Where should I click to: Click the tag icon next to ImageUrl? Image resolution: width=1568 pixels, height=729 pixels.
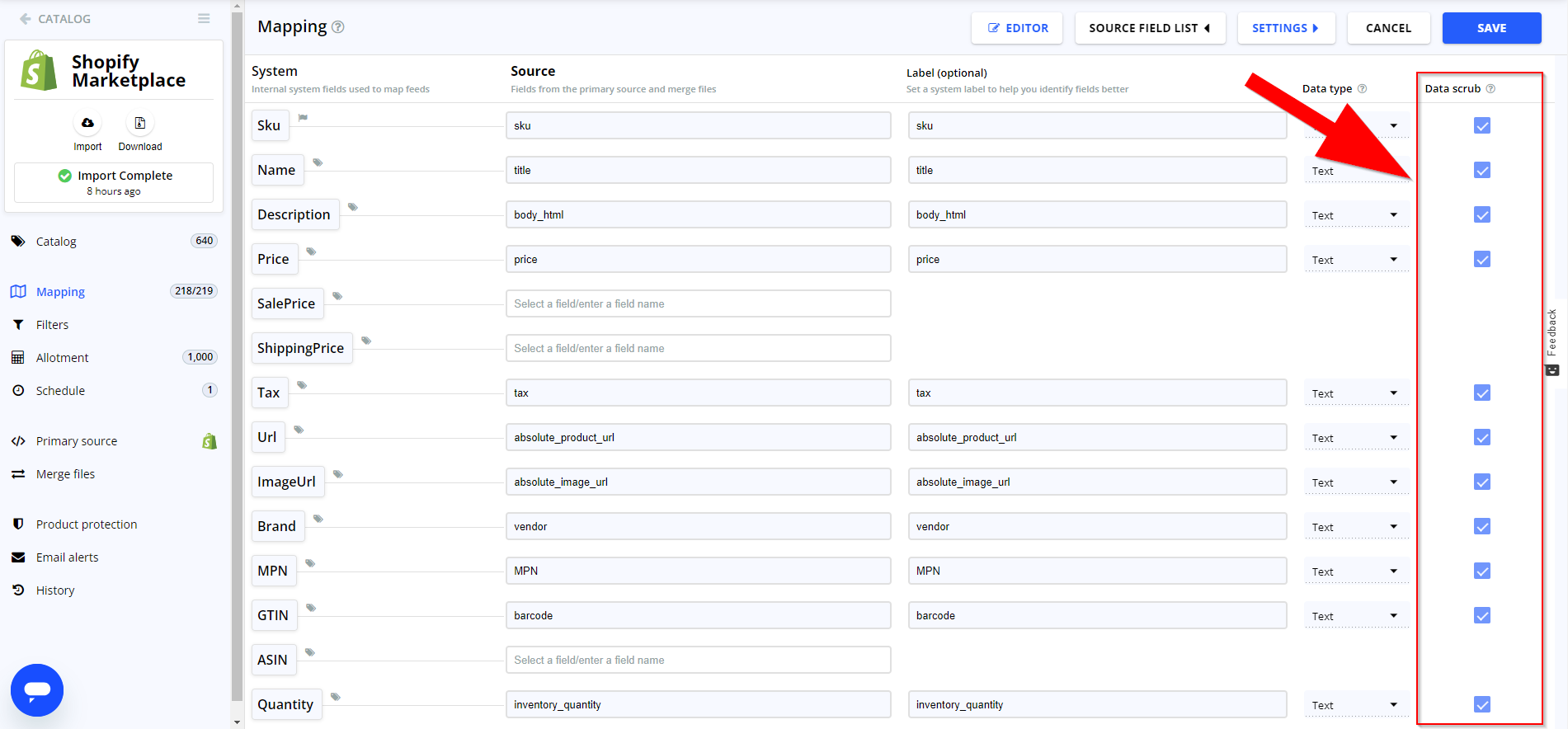point(337,474)
